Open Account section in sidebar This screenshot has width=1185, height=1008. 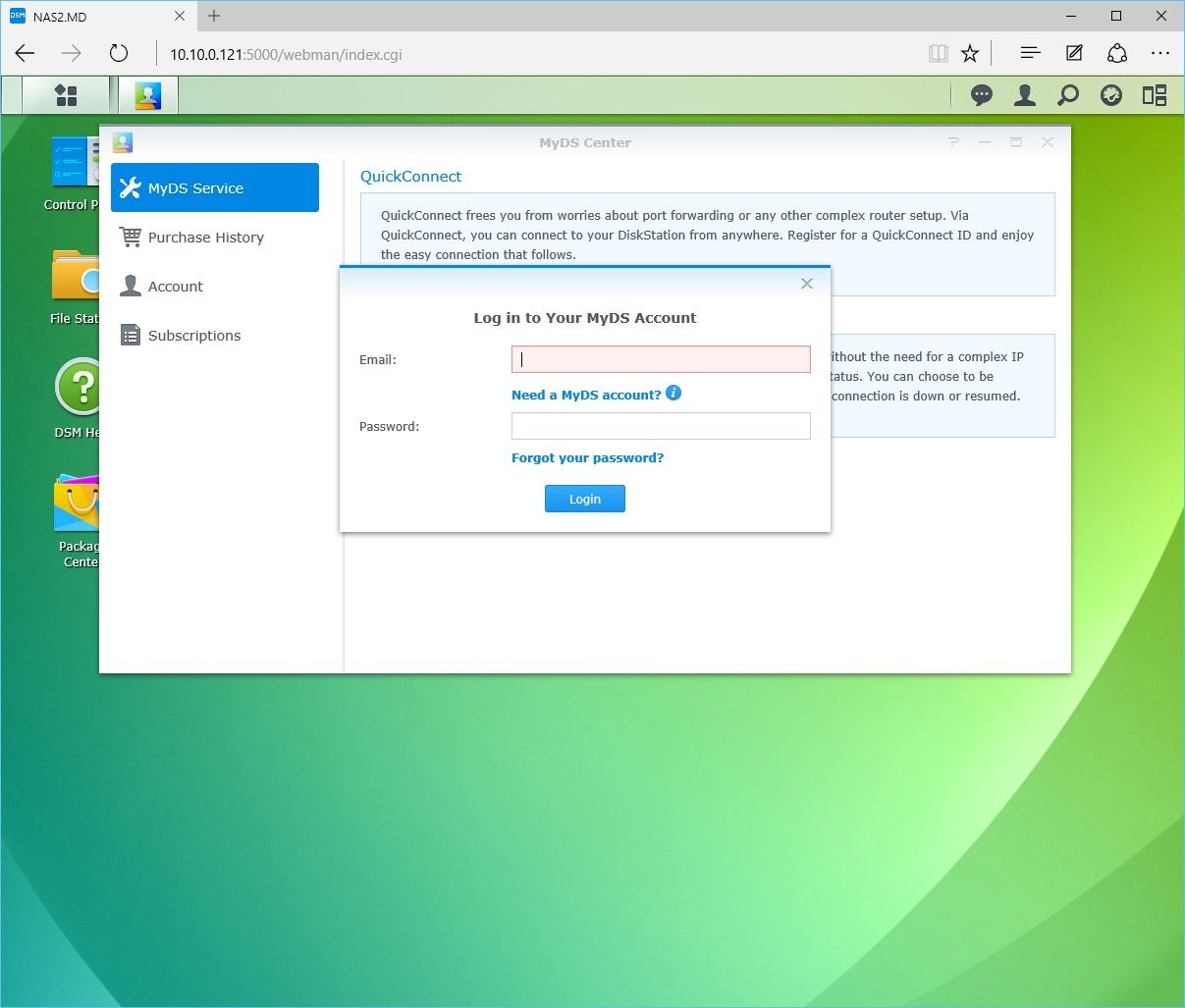215,286
